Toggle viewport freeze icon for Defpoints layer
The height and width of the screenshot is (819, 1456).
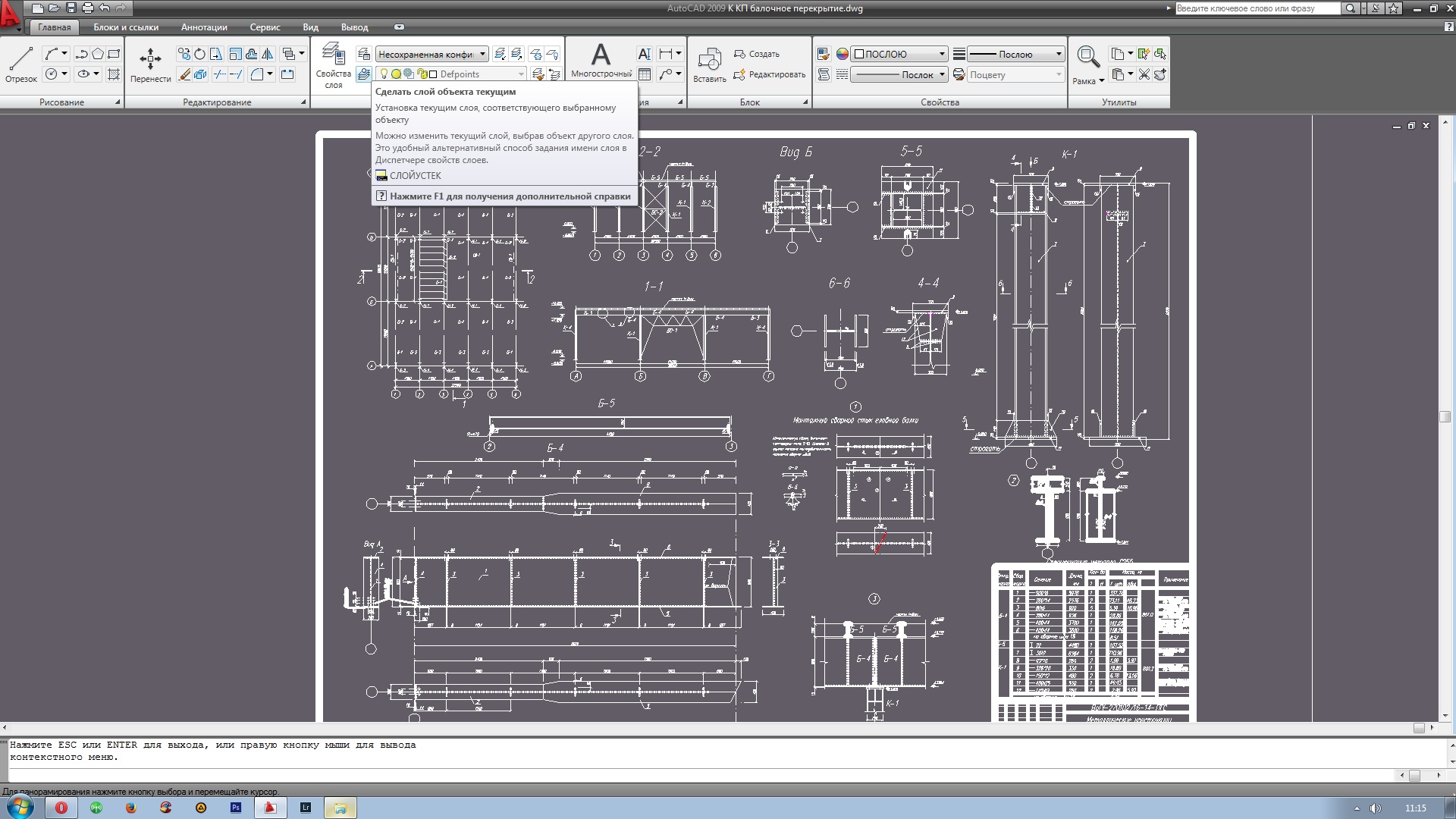(409, 74)
